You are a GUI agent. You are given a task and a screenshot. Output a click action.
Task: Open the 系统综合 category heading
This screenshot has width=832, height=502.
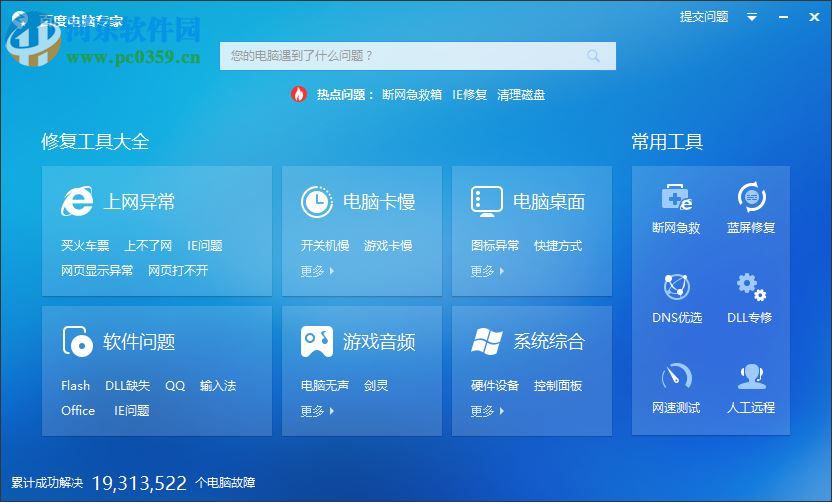point(549,342)
